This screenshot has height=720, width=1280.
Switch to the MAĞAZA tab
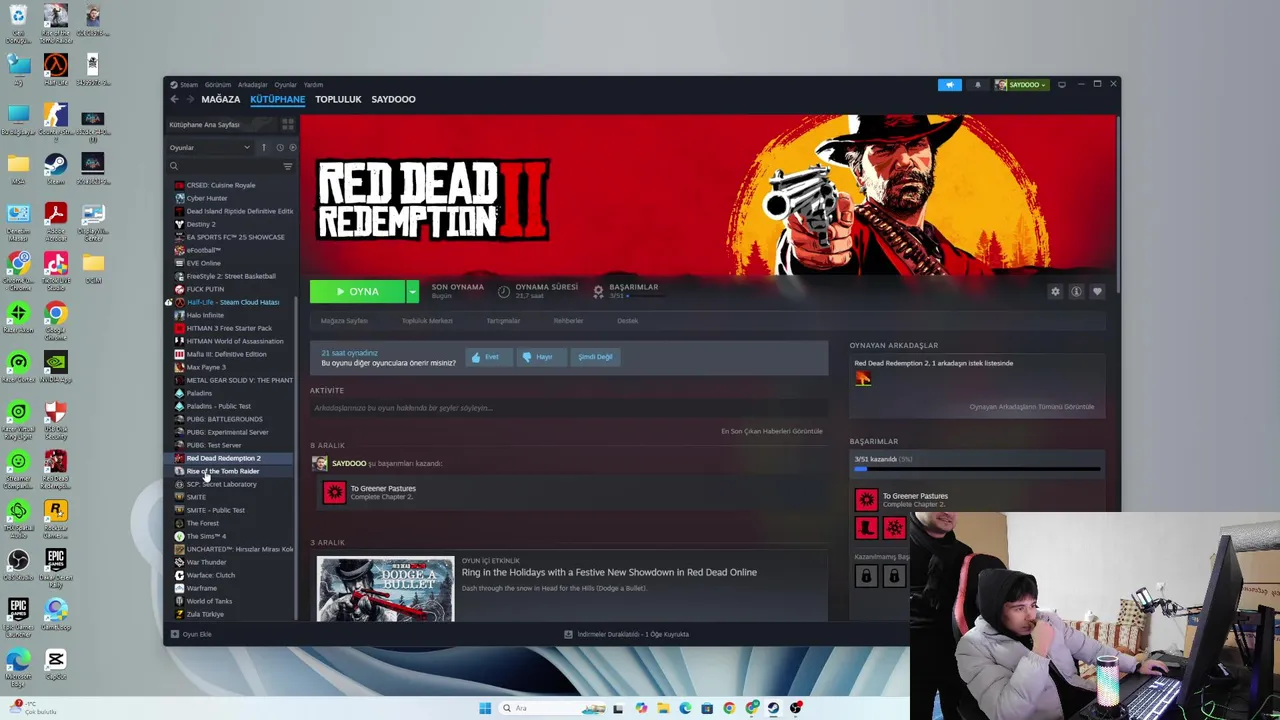pyautogui.click(x=221, y=99)
